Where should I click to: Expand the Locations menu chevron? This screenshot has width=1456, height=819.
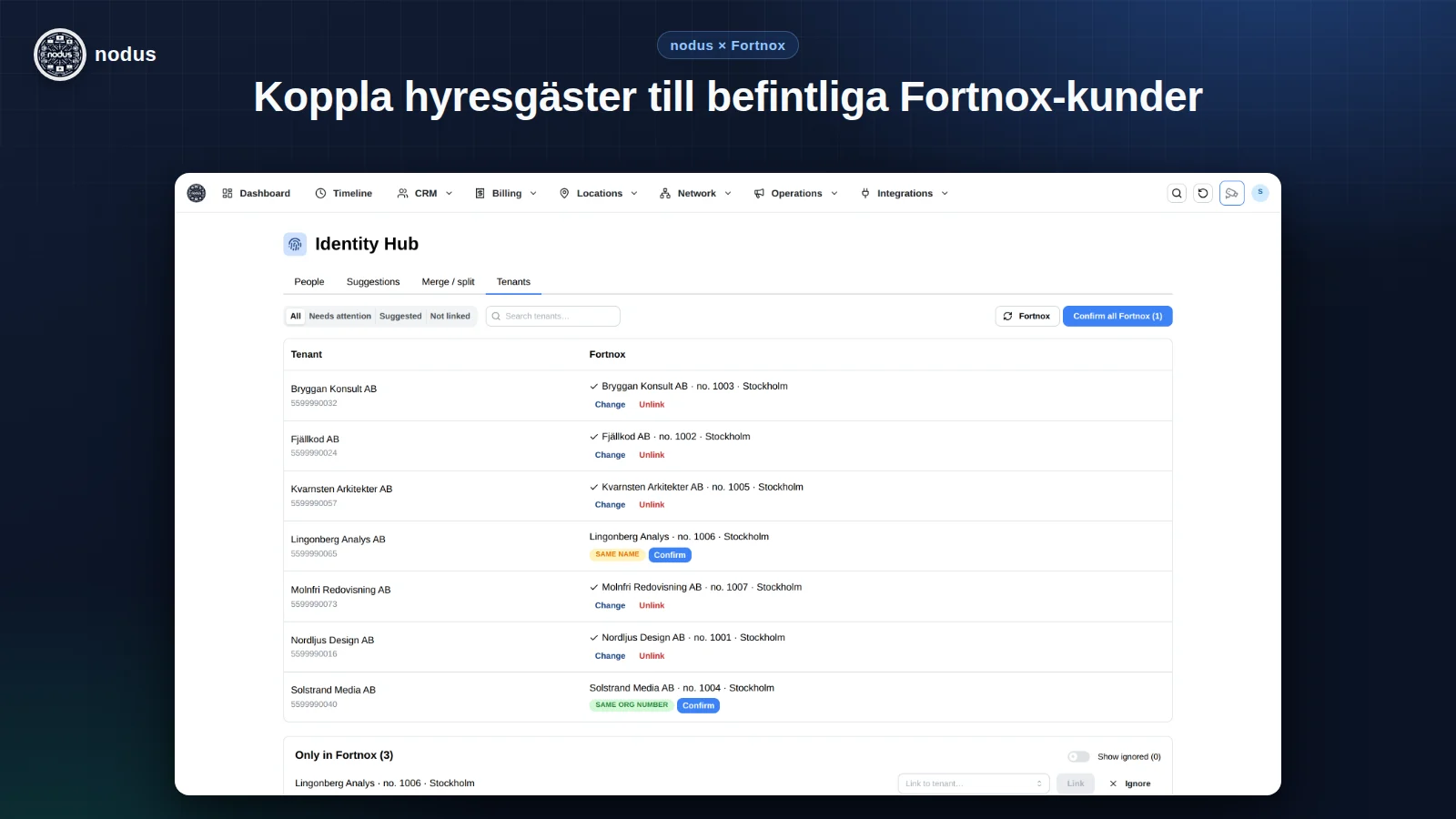(634, 193)
